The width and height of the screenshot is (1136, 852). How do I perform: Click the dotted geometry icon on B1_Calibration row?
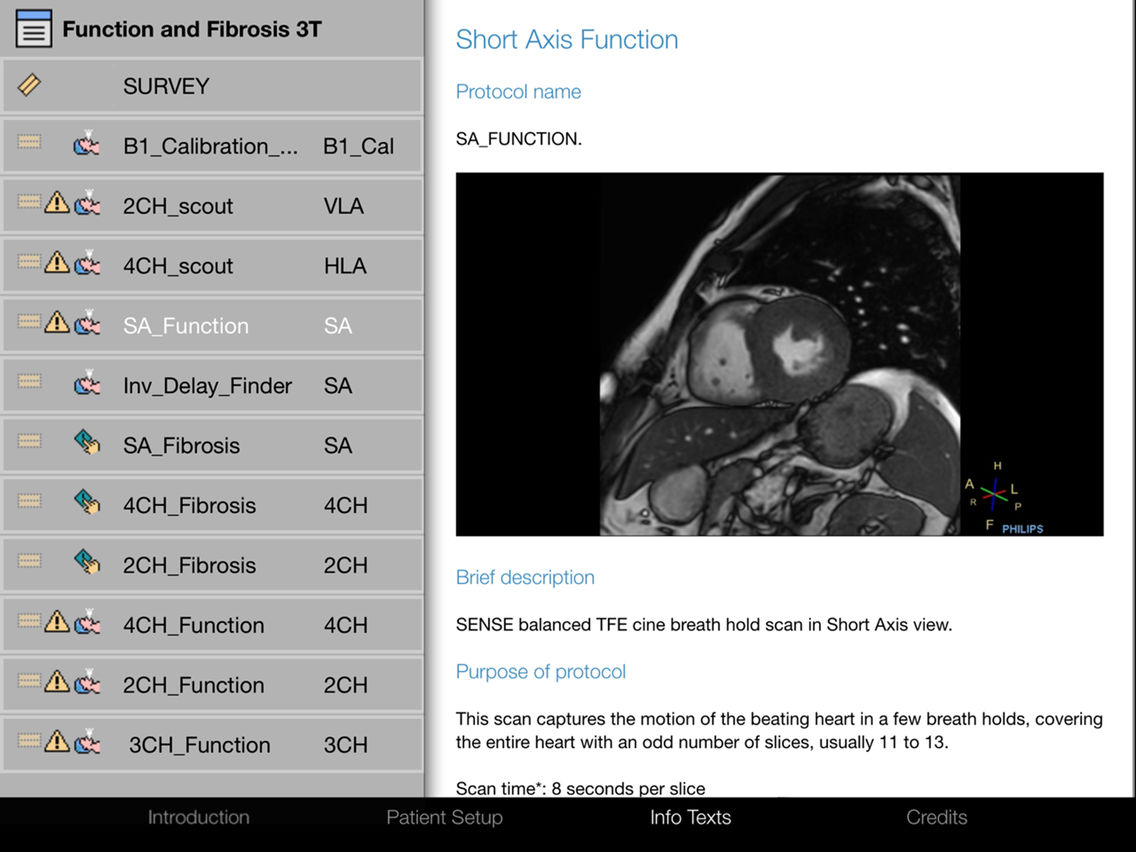tap(28, 143)
